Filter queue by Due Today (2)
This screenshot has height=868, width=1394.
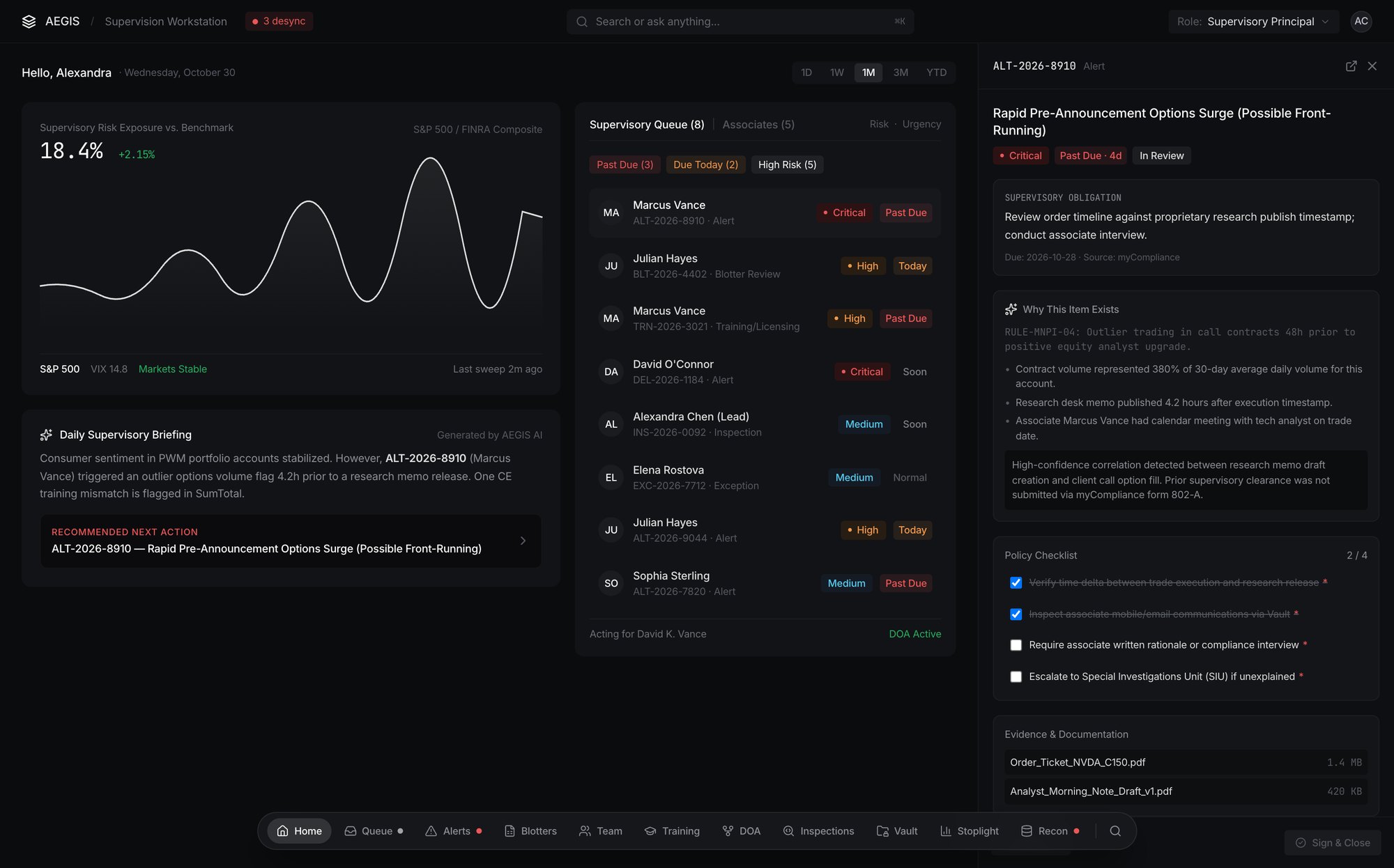705,164
